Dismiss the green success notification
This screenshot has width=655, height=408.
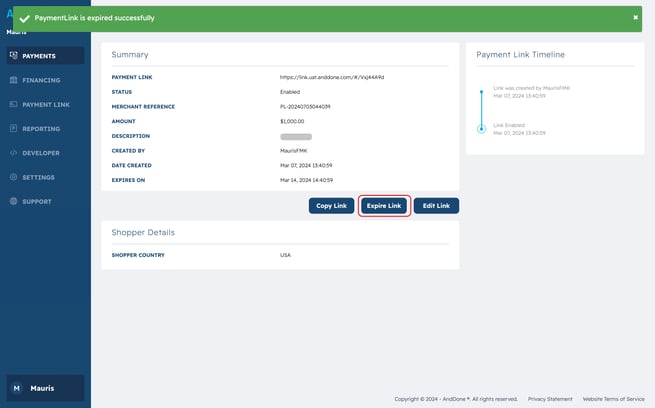pos(635,18)
